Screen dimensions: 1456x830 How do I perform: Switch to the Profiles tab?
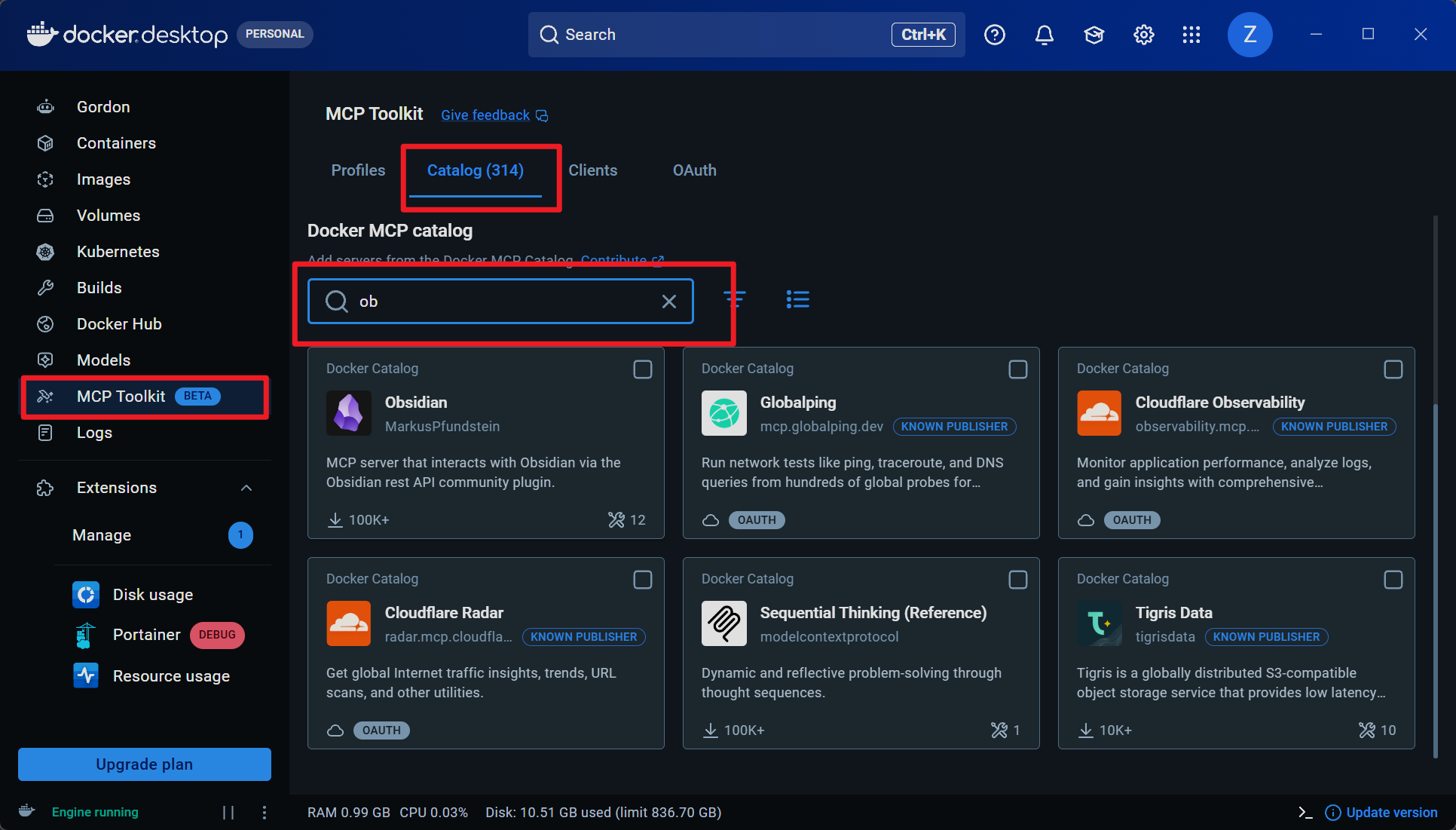358,170
